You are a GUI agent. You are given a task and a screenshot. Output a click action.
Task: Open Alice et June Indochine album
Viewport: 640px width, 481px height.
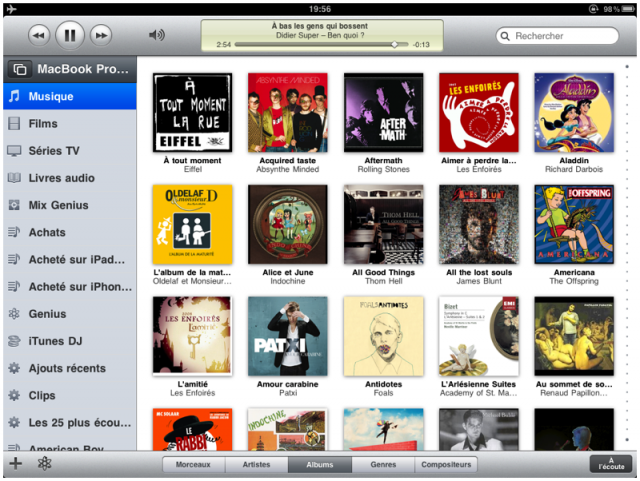click(288, 225)
